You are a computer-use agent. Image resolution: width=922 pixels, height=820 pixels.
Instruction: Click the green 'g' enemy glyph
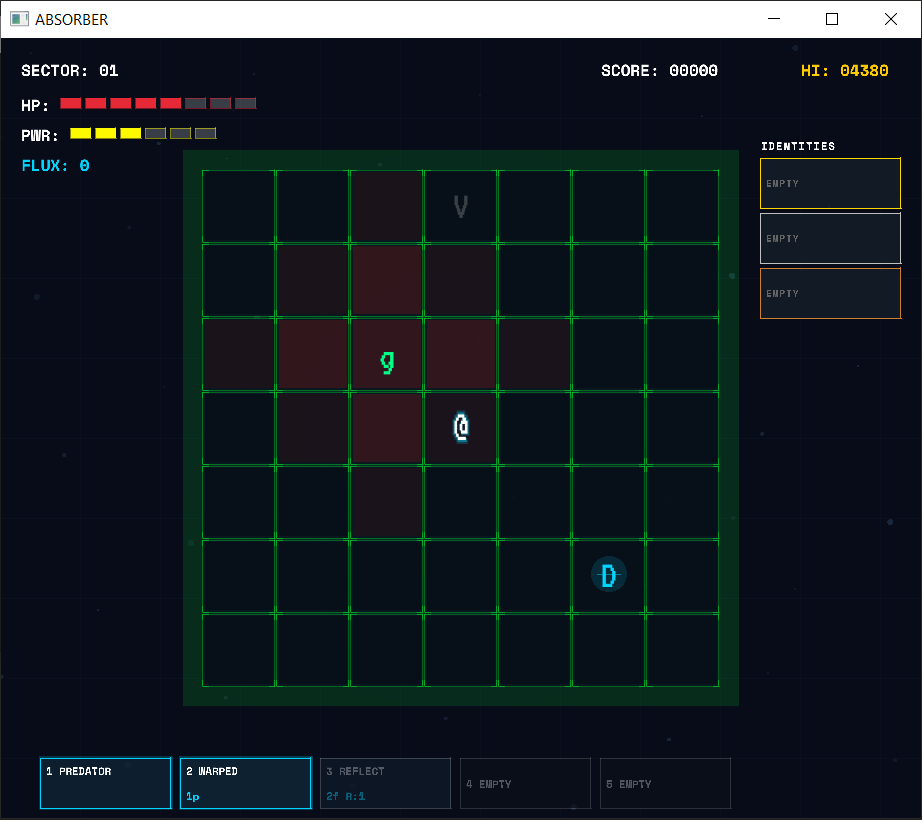pyautogui.click(x=387, y=362)
